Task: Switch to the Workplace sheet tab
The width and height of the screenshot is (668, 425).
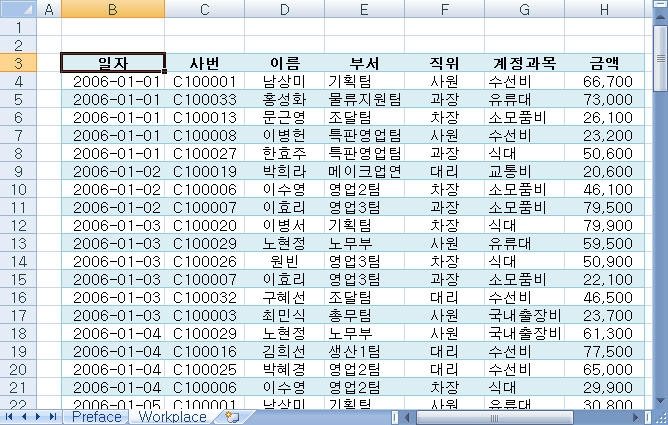Action: (173, 417)
